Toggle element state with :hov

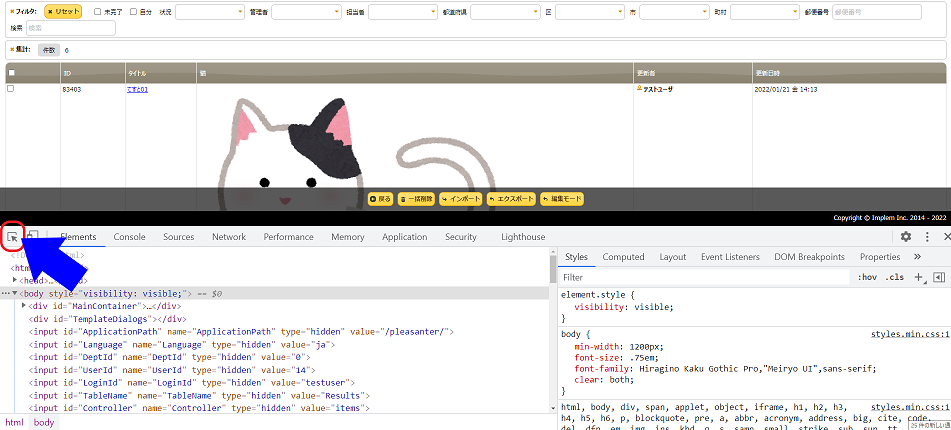[x=867, y=277]
